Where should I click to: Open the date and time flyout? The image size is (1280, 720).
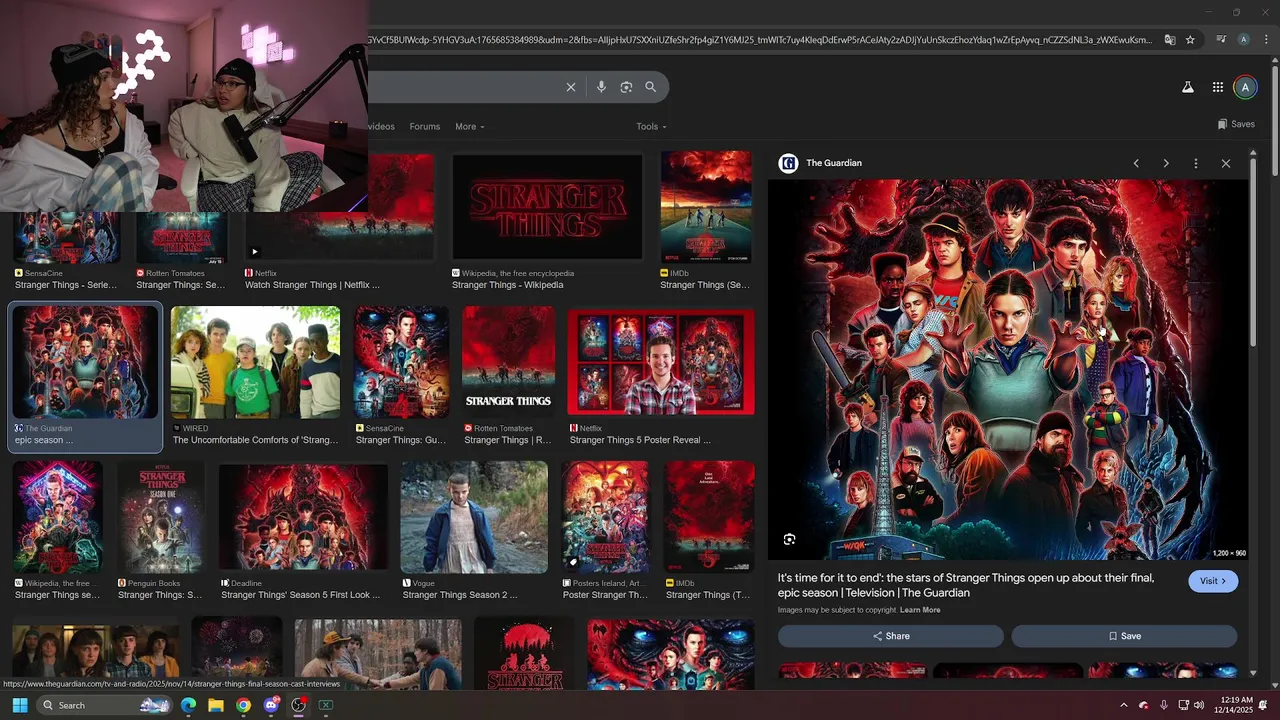coord(1233,705)
